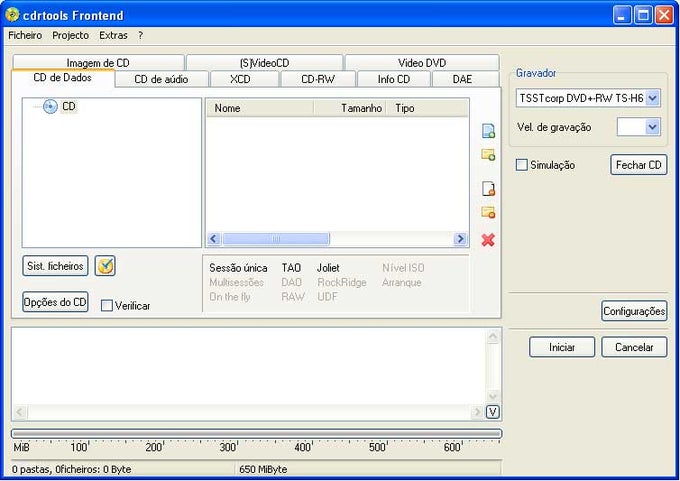The height and width of the screenshot is (481, 680).
Task: Switch to the Info CD tab
Action: [394, 79]
